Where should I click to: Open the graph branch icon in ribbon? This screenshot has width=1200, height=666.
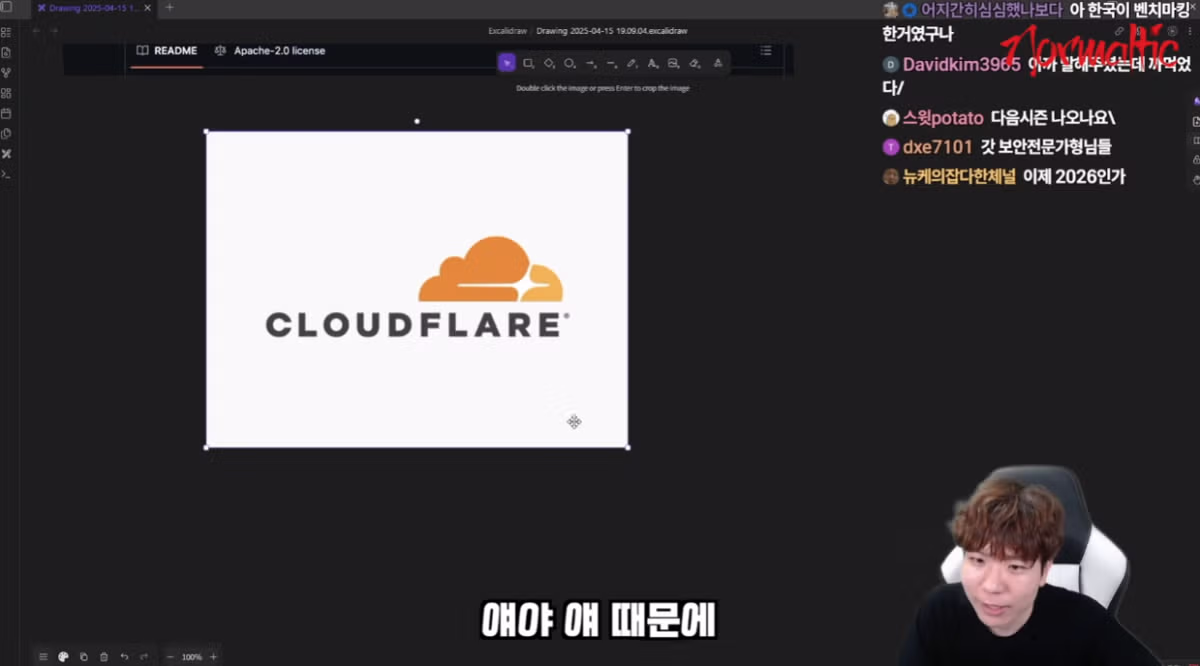(6, 72)
